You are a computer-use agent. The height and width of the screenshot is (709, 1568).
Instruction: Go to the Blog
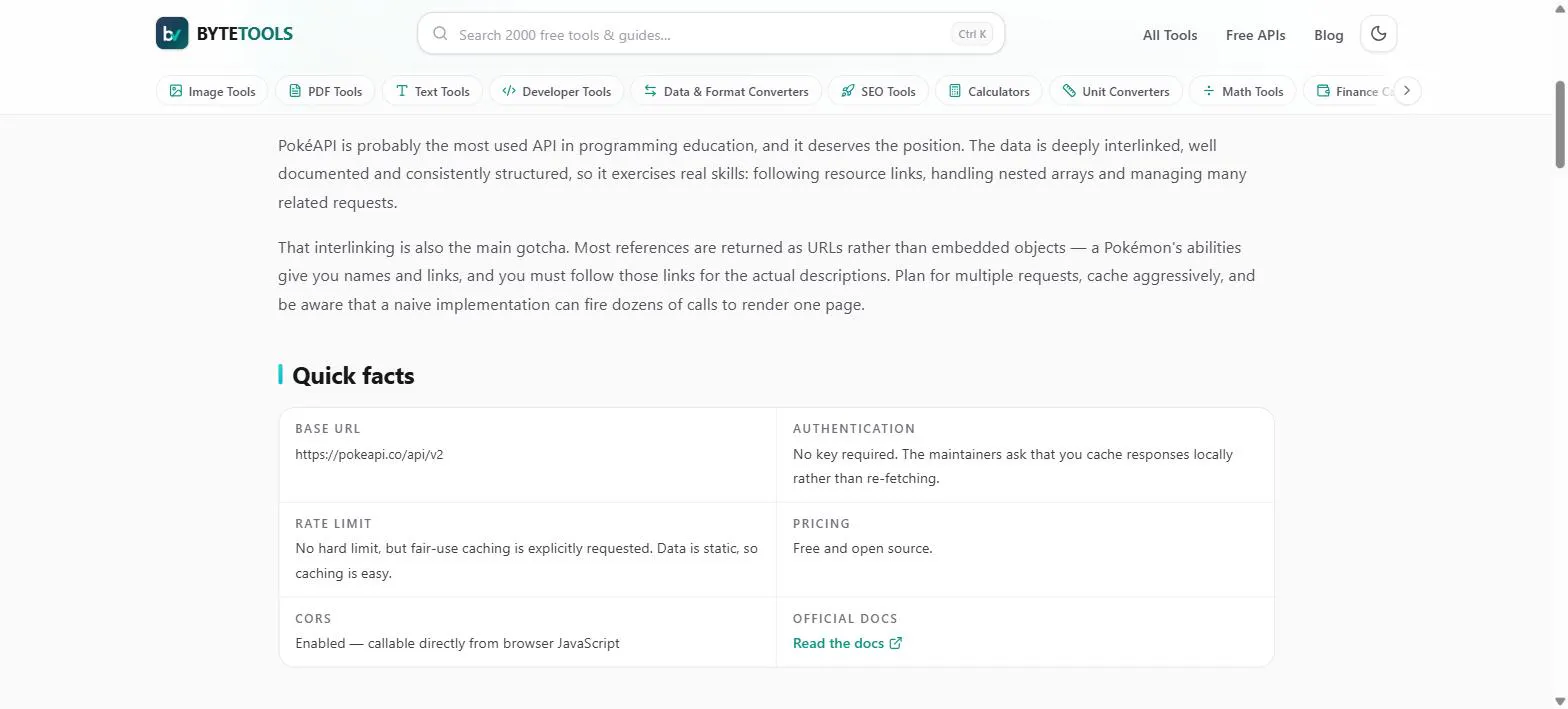point(1329,35)
